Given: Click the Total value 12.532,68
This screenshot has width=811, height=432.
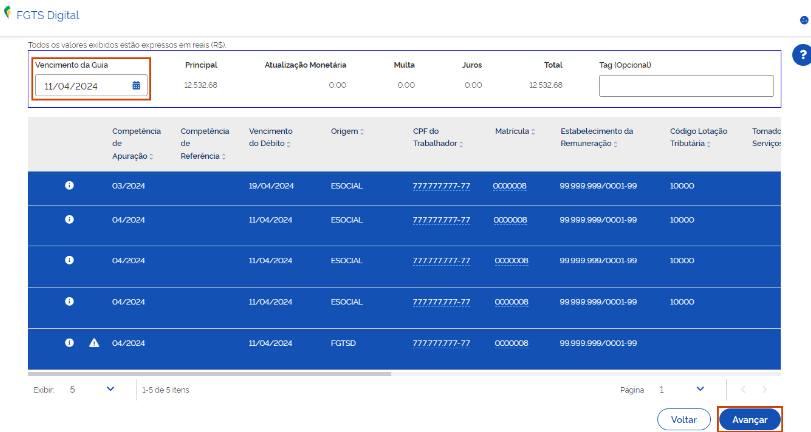Looking at the screenshot, I should [x=546, y=85].
